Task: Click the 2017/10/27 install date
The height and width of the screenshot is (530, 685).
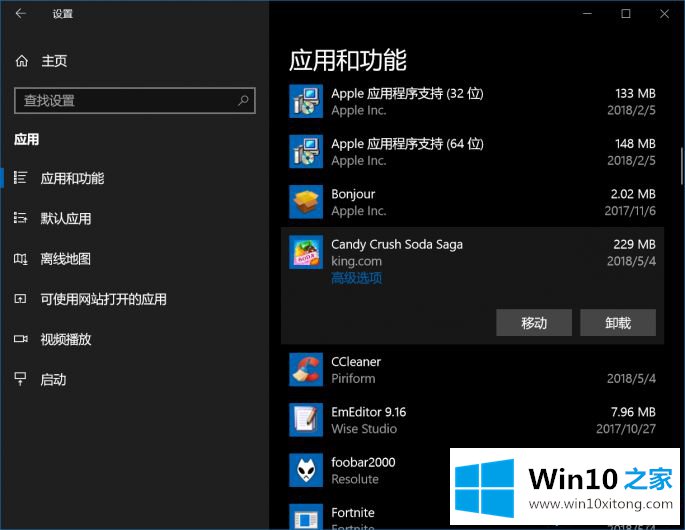Action: point(626,429)
